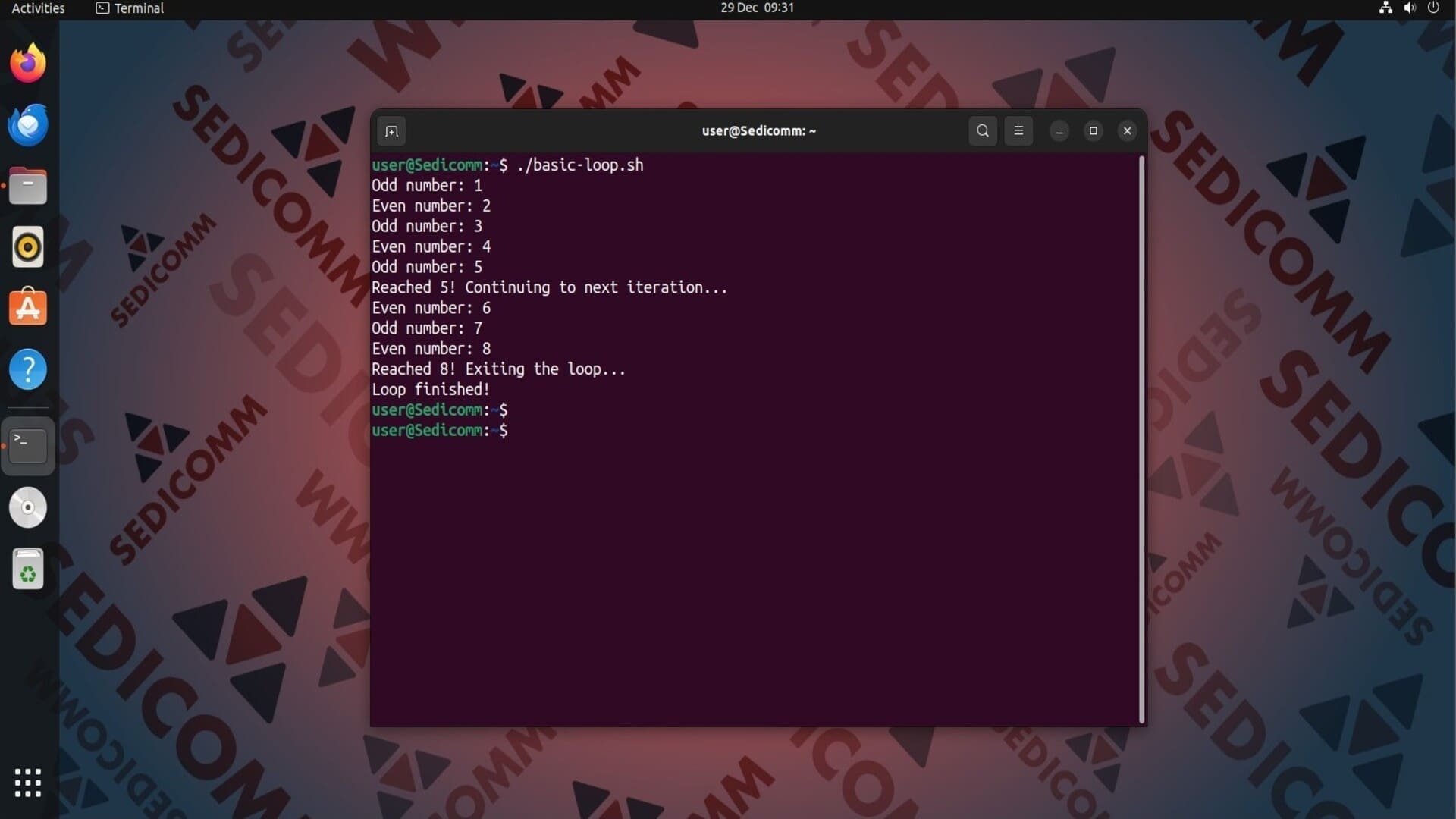This screenshot has height=819, width=1456.
Task: Open the Terminal app menu in top bar
Action: (x=130, y=8)
